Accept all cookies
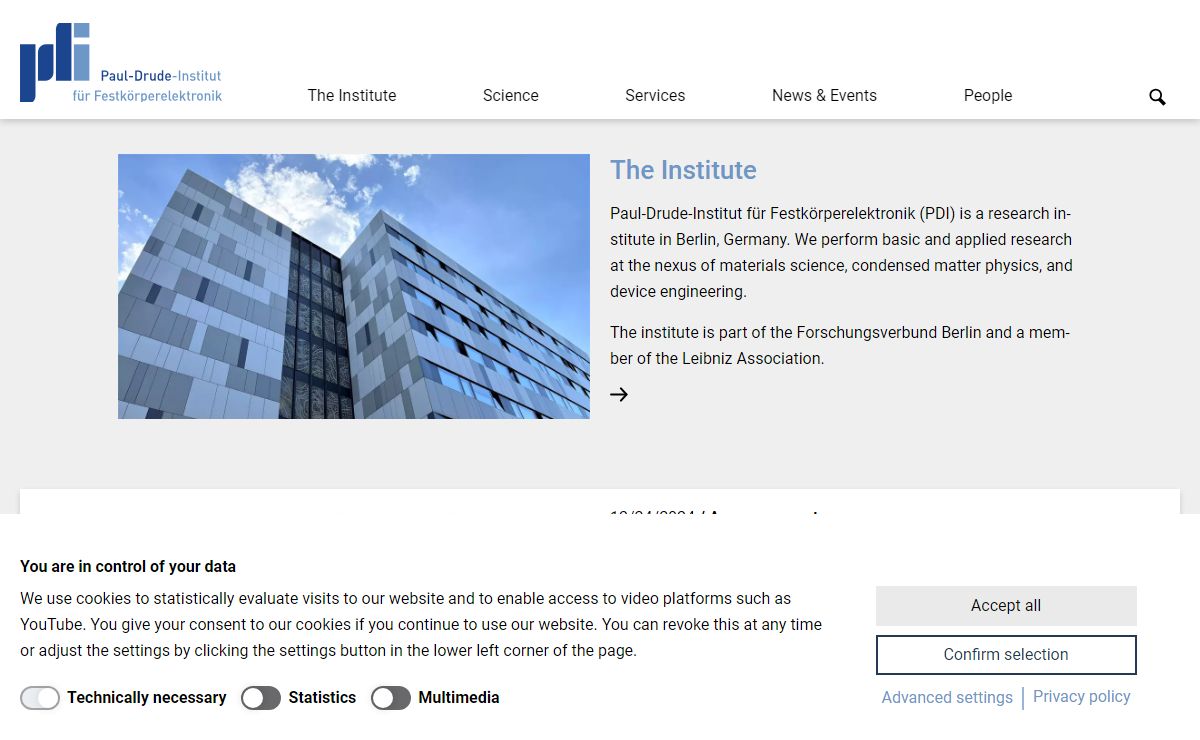1200x740 pixels. [x=1006, y=606]
